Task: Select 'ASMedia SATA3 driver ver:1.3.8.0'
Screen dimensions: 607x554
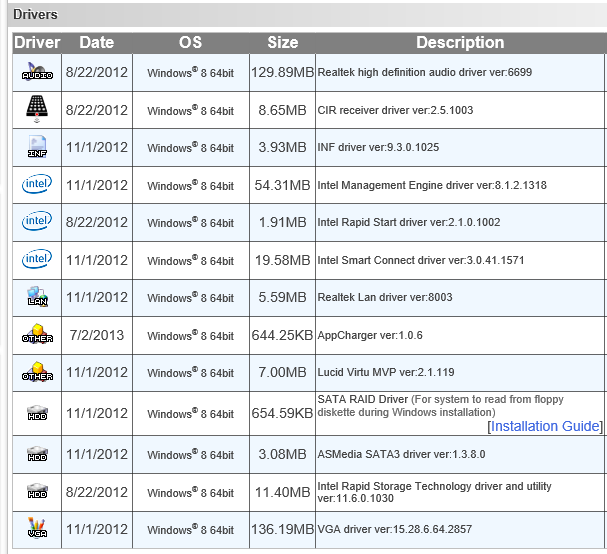Action: 401,454
